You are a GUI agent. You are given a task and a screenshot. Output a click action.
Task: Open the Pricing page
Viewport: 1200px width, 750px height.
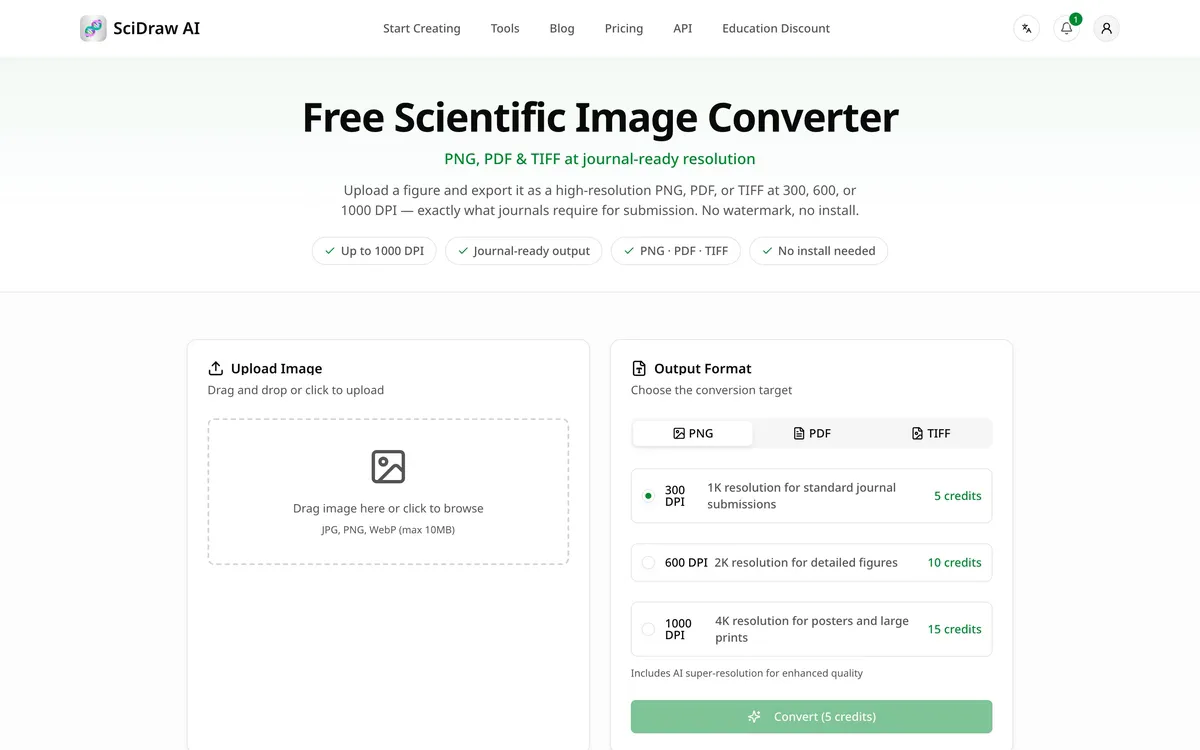(624, 28)
